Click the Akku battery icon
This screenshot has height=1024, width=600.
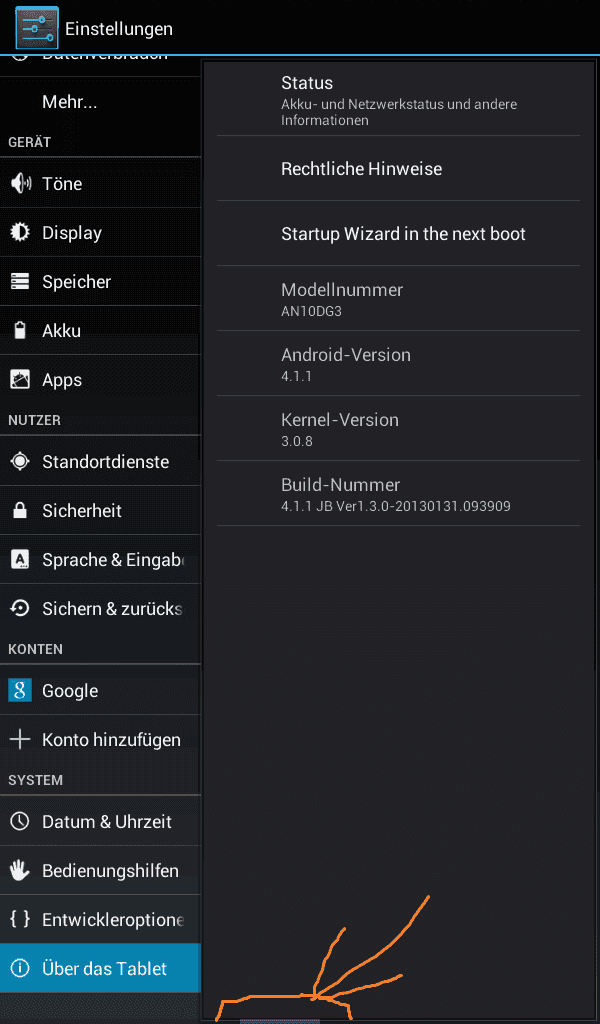point(21,330)
